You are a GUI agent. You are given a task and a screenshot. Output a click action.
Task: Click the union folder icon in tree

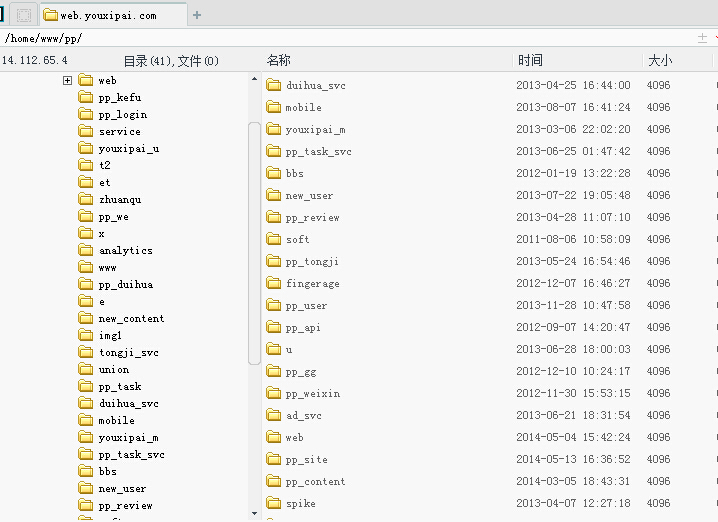click(x=86, y=369)
